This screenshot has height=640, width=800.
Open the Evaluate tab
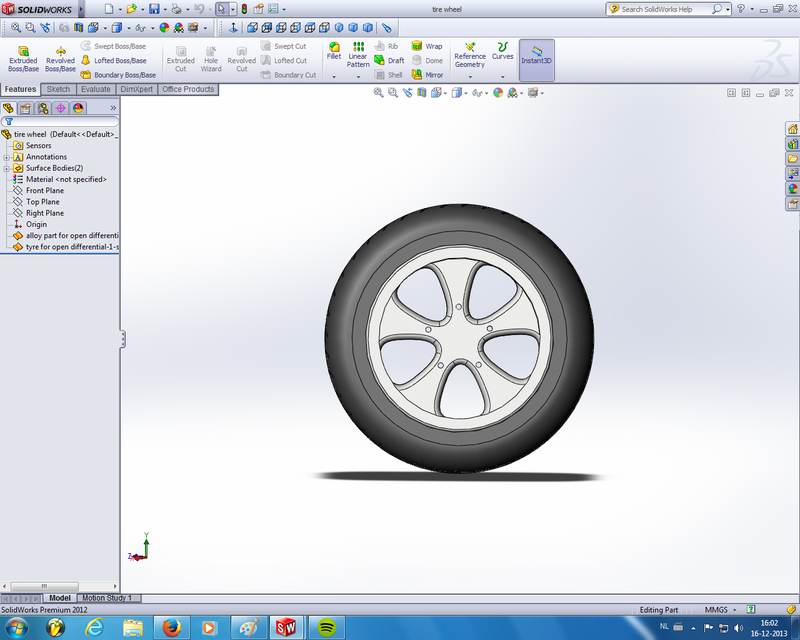[95, 89]
